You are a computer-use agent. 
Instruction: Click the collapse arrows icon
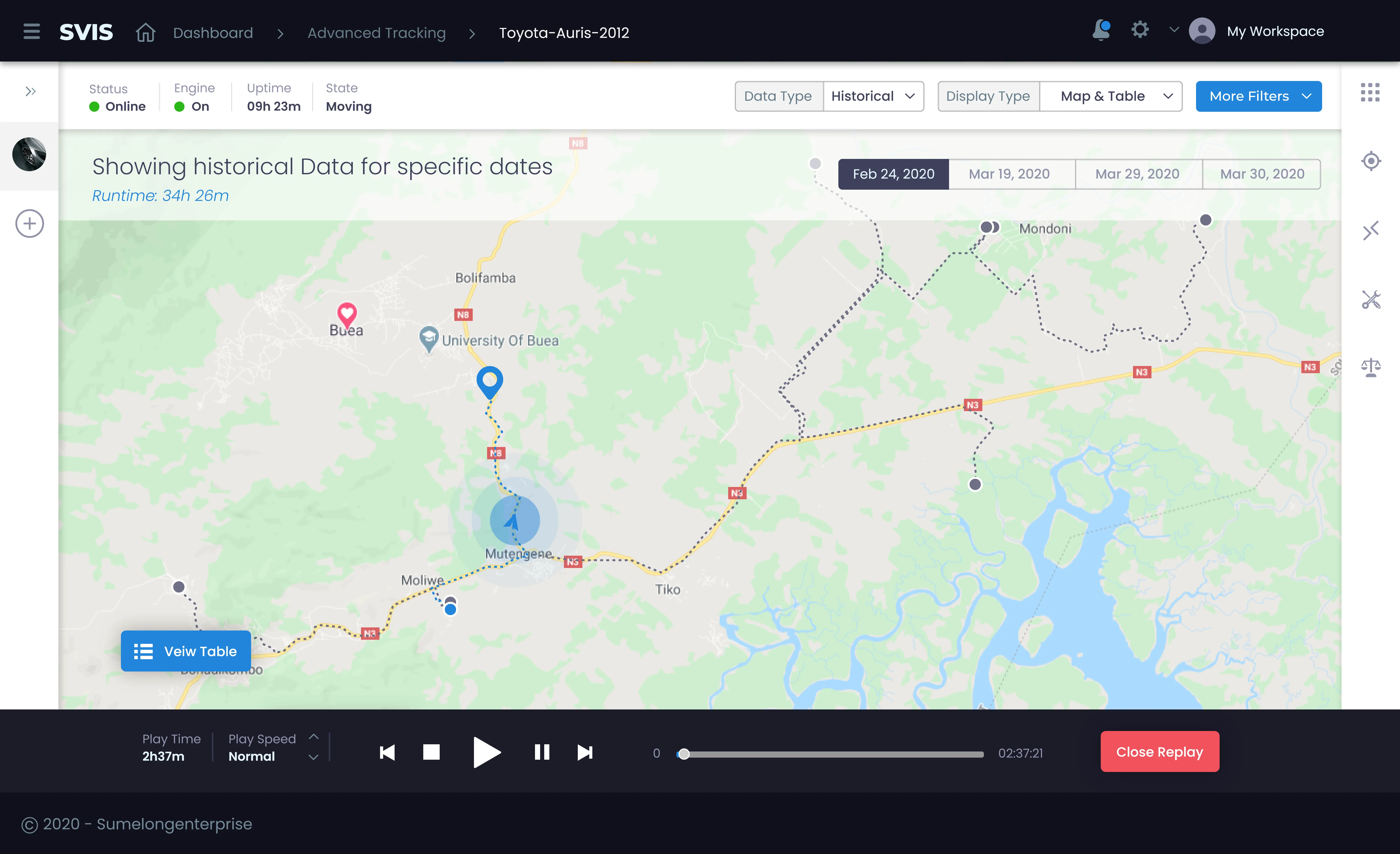[x=1371, y=231]
